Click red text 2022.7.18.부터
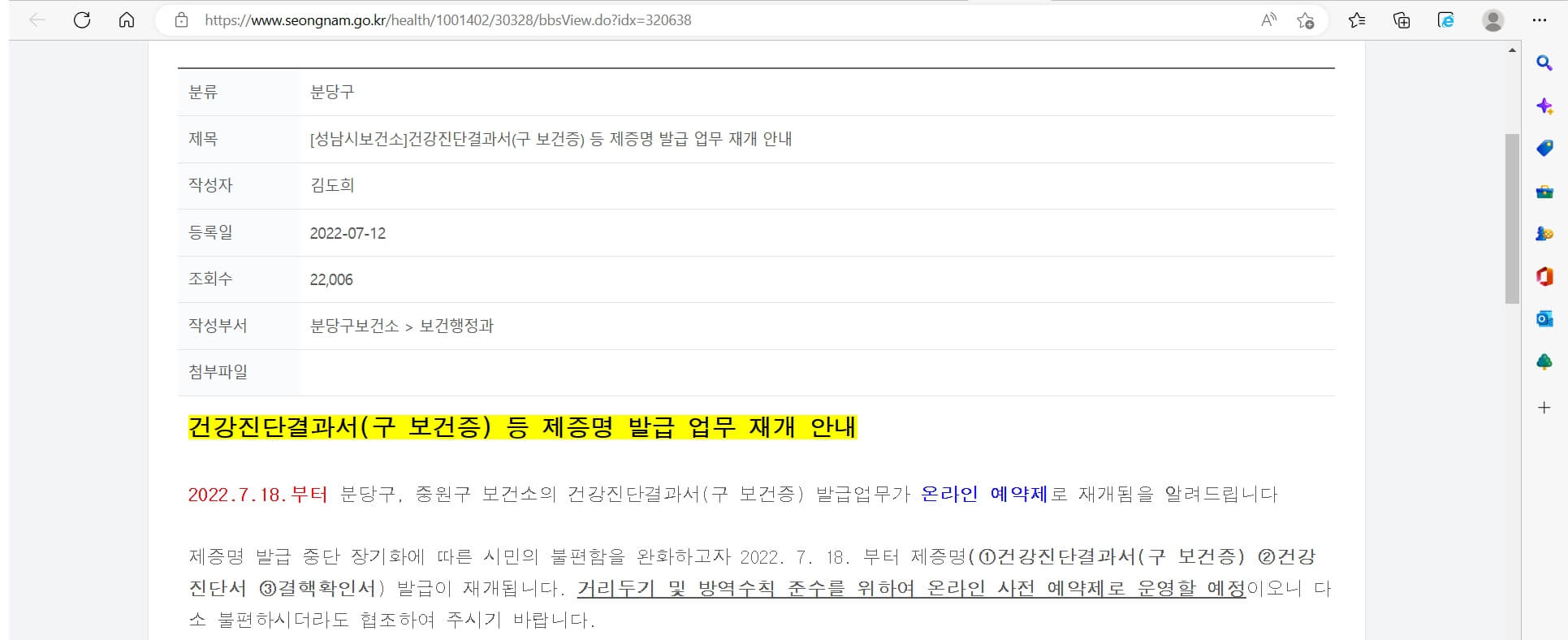 tap(257, 494)
